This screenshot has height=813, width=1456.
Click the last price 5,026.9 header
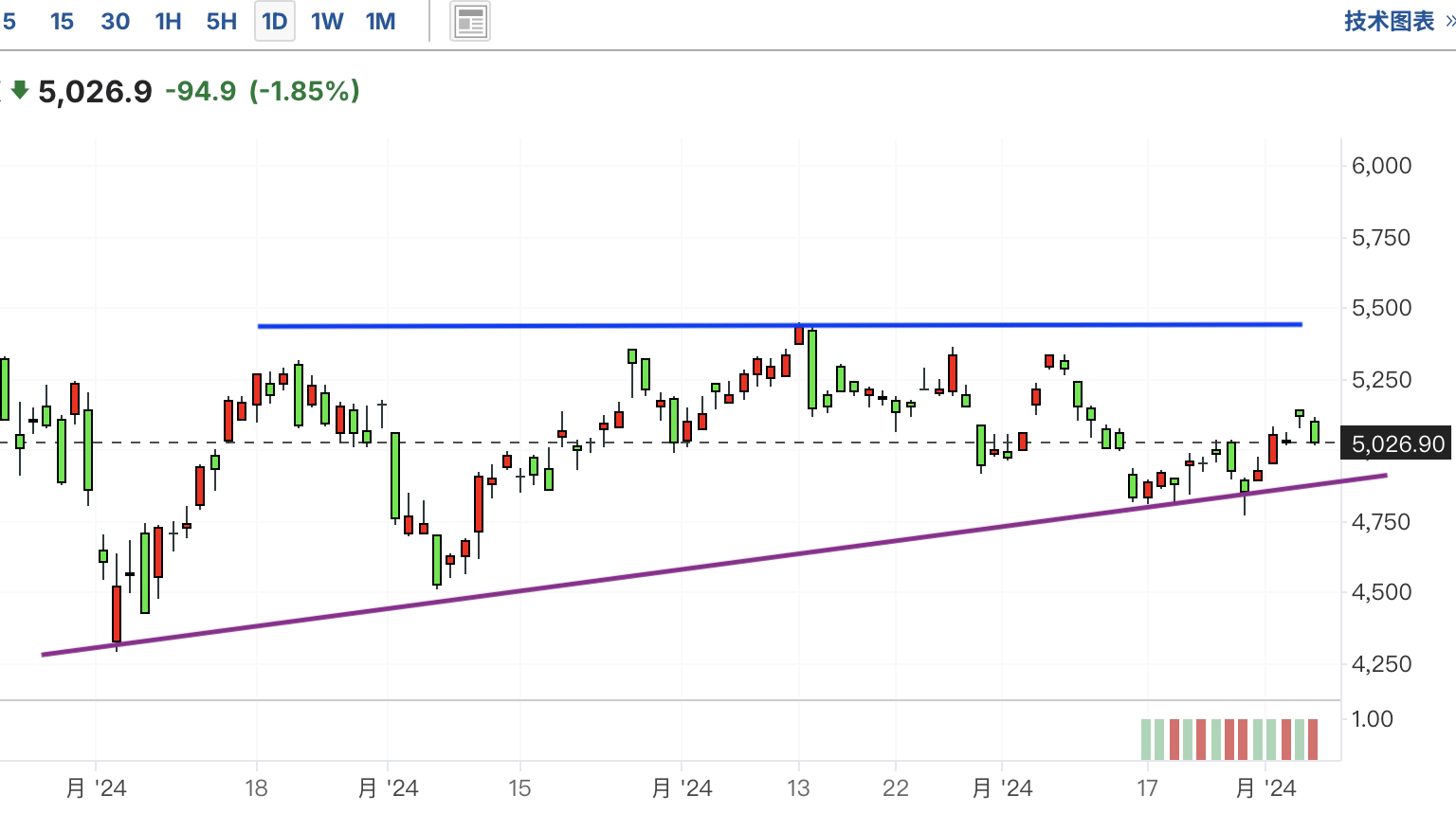[95, 92]
